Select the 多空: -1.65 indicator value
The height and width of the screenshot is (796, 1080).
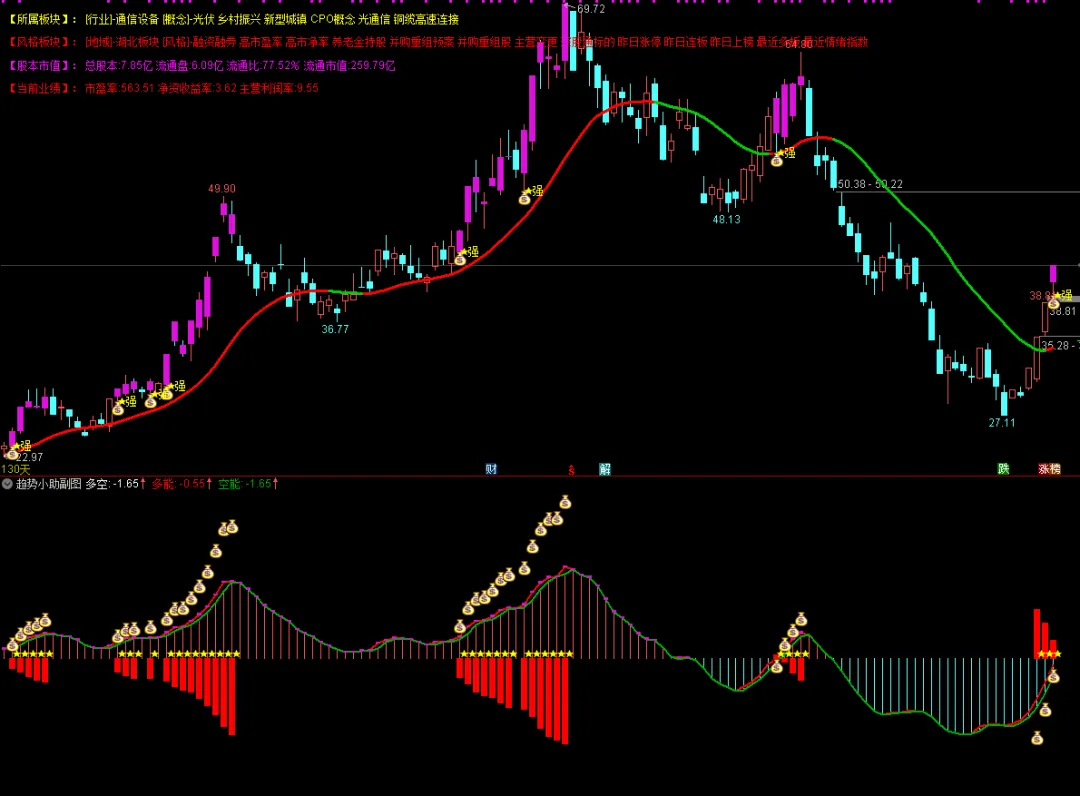coord(115,484)
